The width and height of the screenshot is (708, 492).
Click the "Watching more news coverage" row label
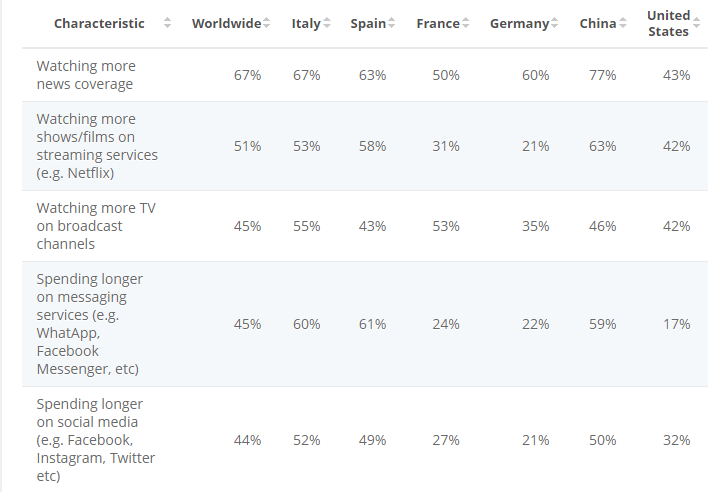(86, 75)
